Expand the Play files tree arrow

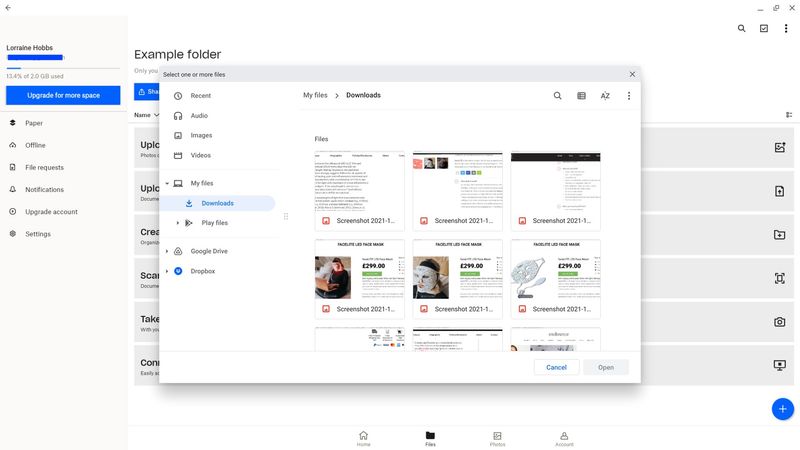coord(178,223)
